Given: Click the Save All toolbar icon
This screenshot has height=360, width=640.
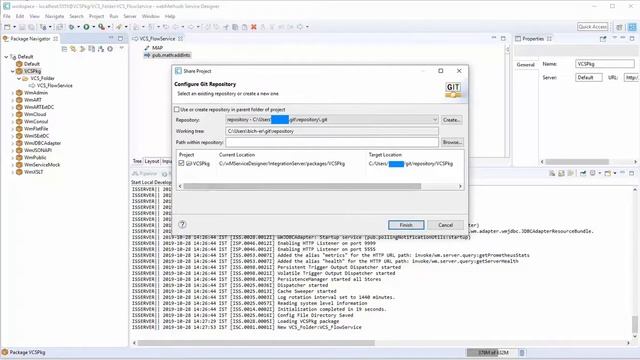Looking at the screenshot, I should pyautogui.click(x=31, y=27).
